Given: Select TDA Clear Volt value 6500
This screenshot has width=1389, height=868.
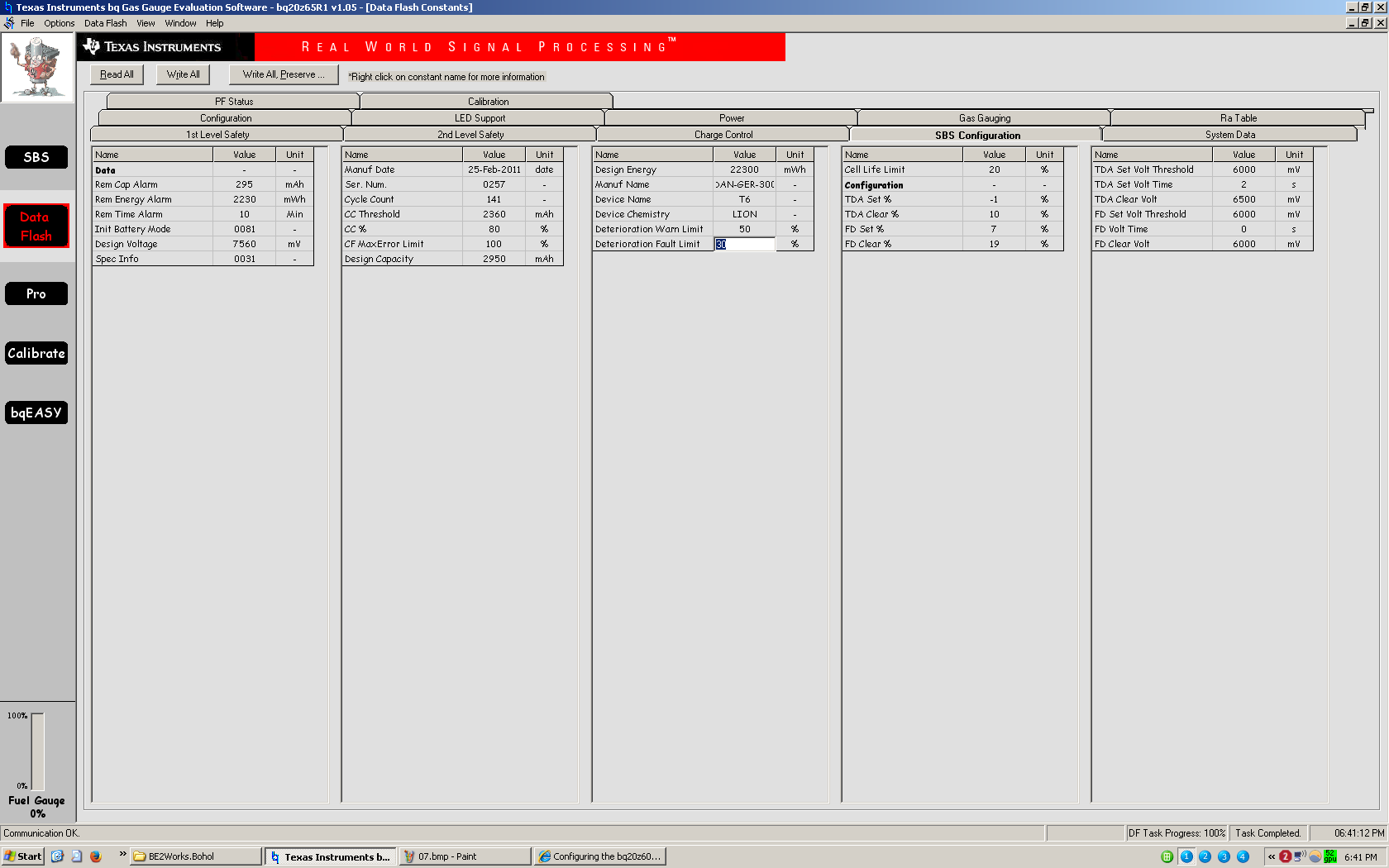Looking at the screenshot, I should point(1243,199).
